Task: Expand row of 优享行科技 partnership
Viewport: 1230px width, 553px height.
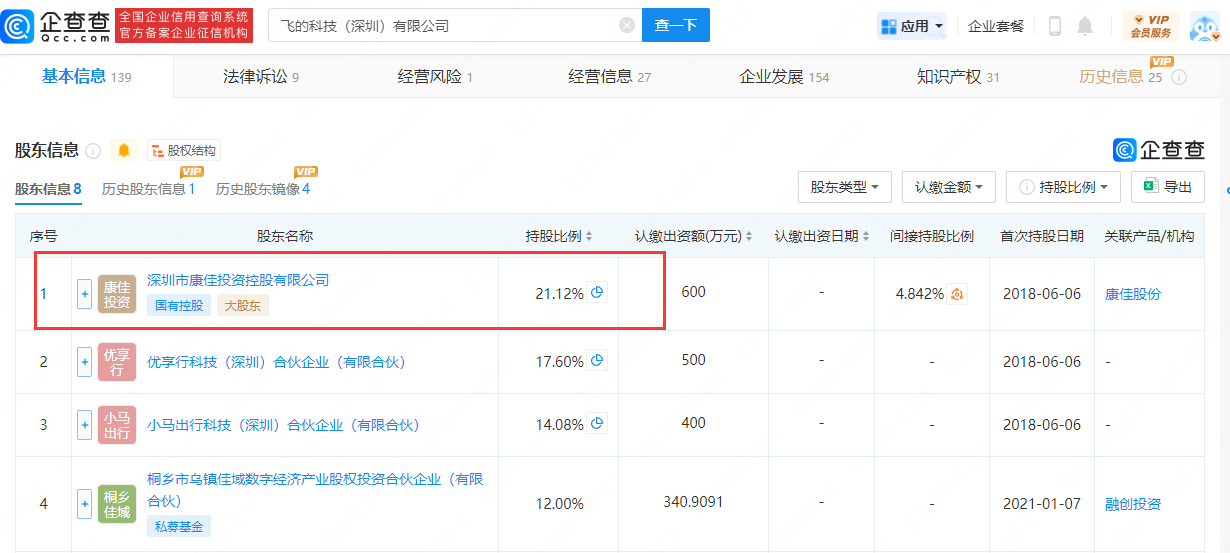Action: pos(84,362)
